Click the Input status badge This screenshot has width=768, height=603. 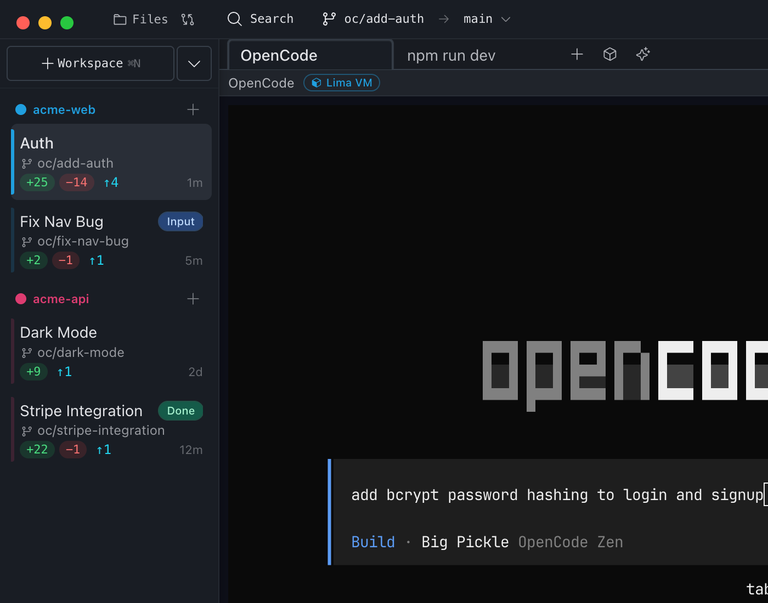(x=180, y=221)
